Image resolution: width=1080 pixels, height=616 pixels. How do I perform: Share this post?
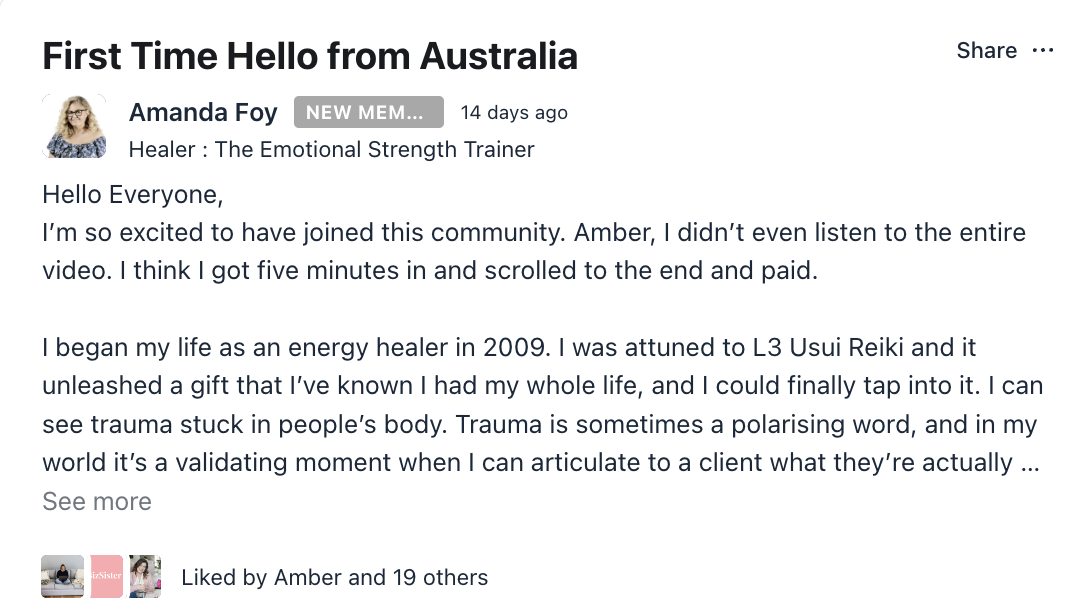[x=986, y=51]
